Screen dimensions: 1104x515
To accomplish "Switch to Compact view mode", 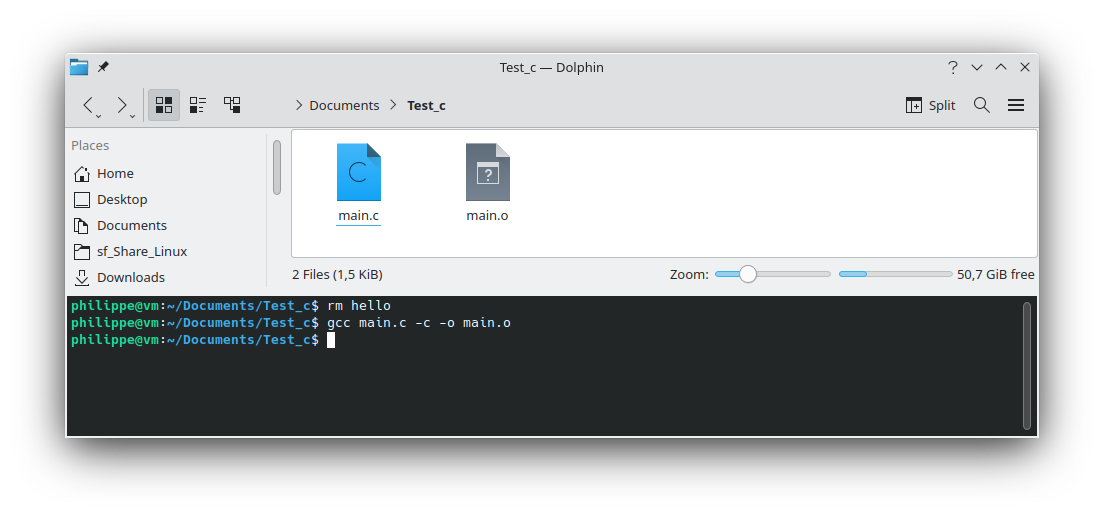I will [198, 105].
